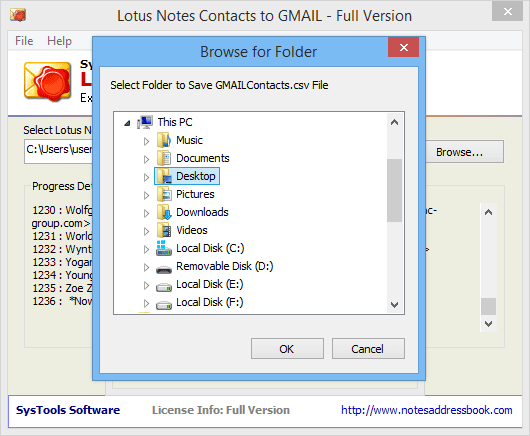Click the Videos folder icon
530x436 pixels.
click(x=164, y=230)
